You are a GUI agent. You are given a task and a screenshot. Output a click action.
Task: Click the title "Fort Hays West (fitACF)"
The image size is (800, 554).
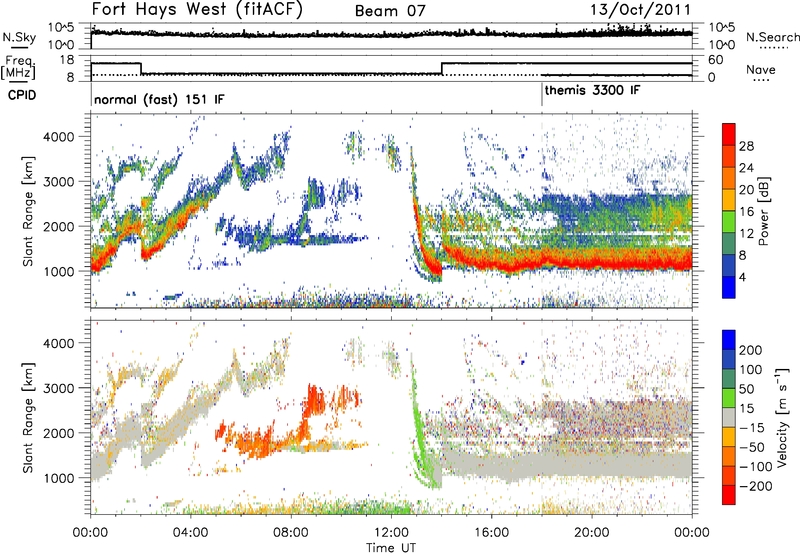click(196, 9)
